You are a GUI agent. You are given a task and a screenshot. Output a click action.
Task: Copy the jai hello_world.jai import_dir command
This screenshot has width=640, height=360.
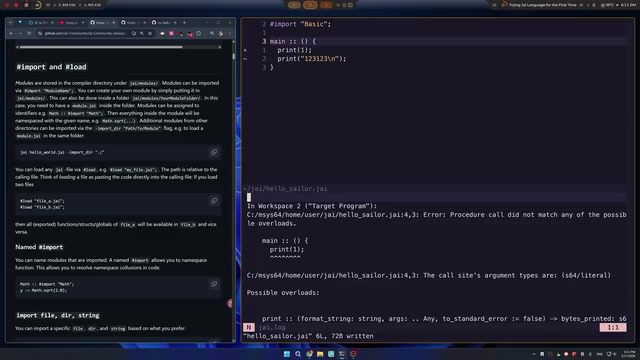pyautogui.click(x=214, y=152)
